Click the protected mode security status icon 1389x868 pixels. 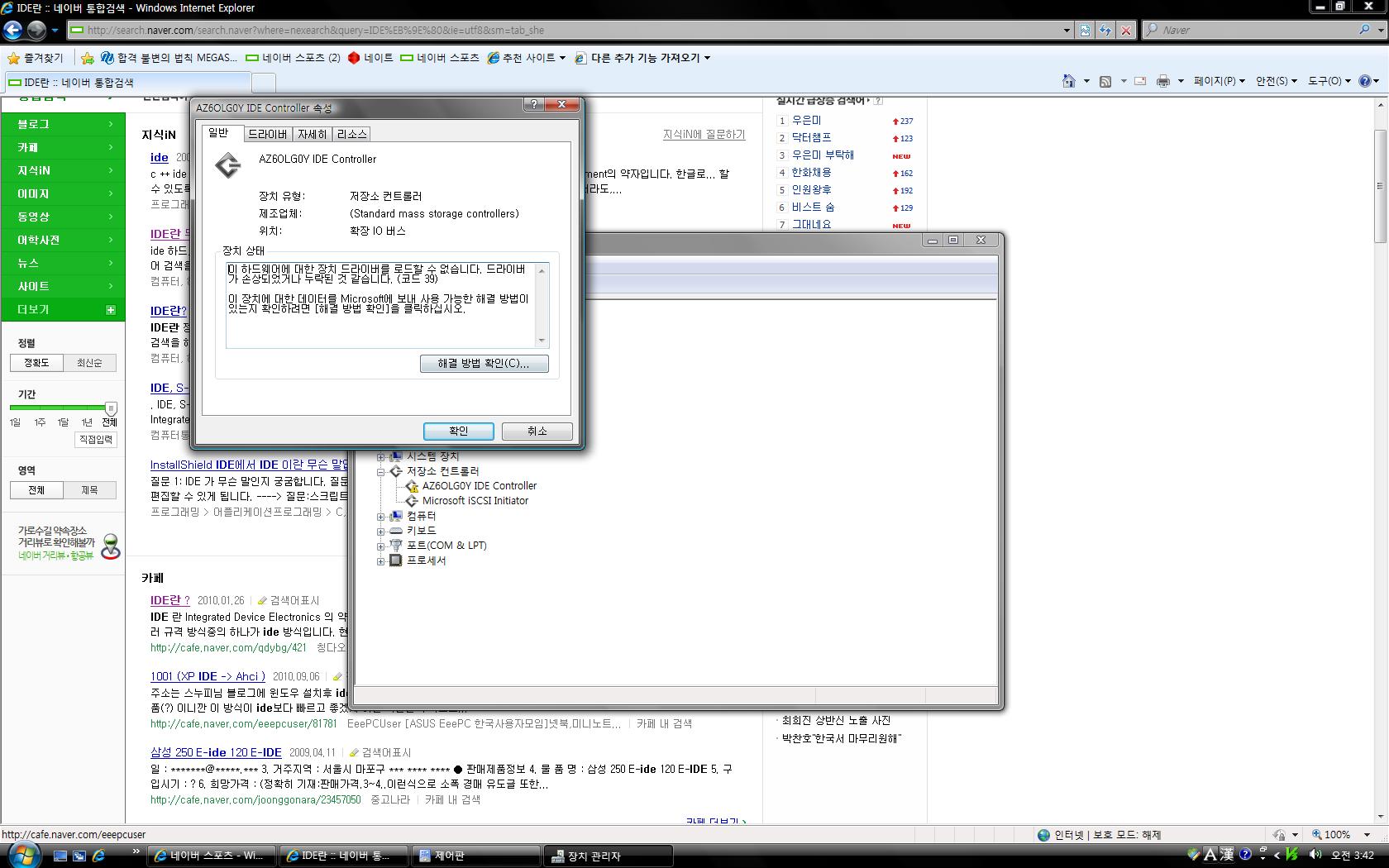click(1280, 835)
